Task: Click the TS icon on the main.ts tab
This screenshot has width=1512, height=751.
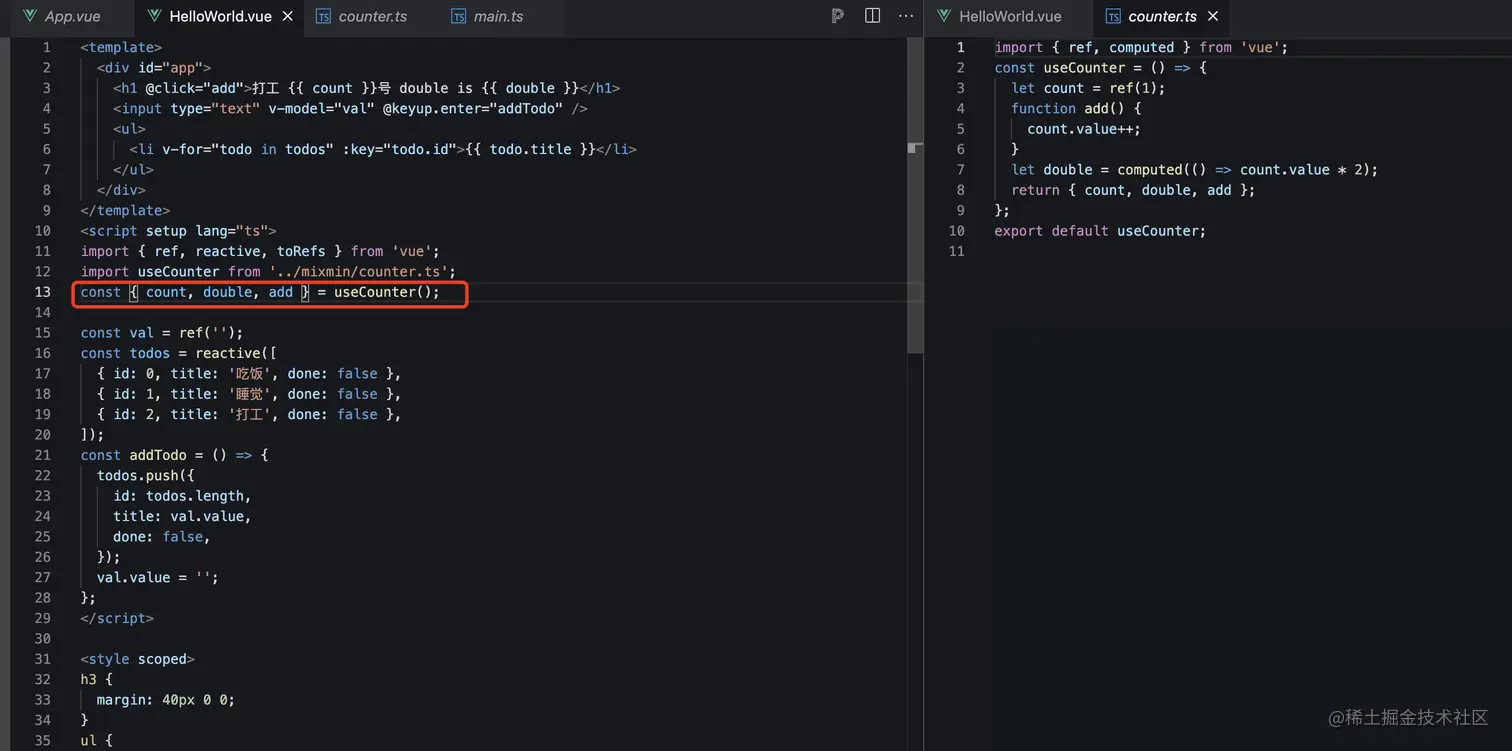Action: (458, 16)
